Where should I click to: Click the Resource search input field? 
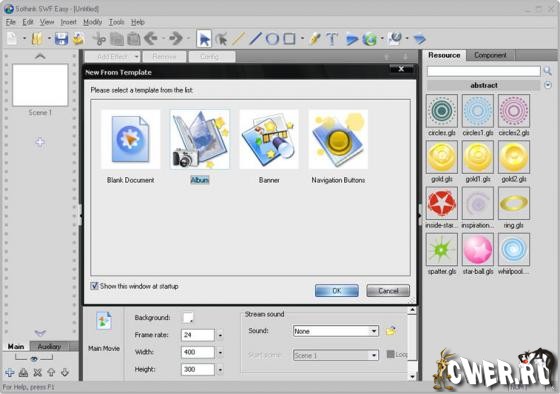(x=484, y=71)
